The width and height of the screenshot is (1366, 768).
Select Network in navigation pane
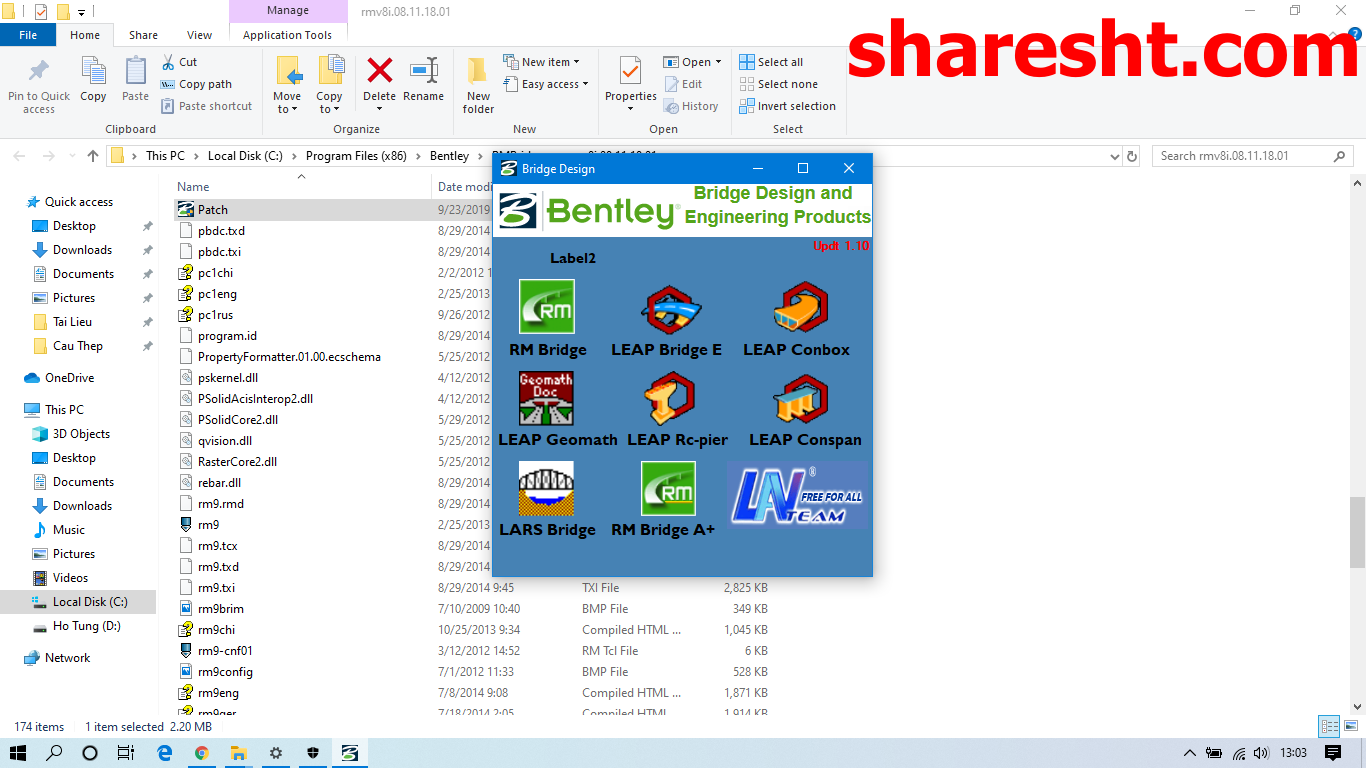pos(67,658)
